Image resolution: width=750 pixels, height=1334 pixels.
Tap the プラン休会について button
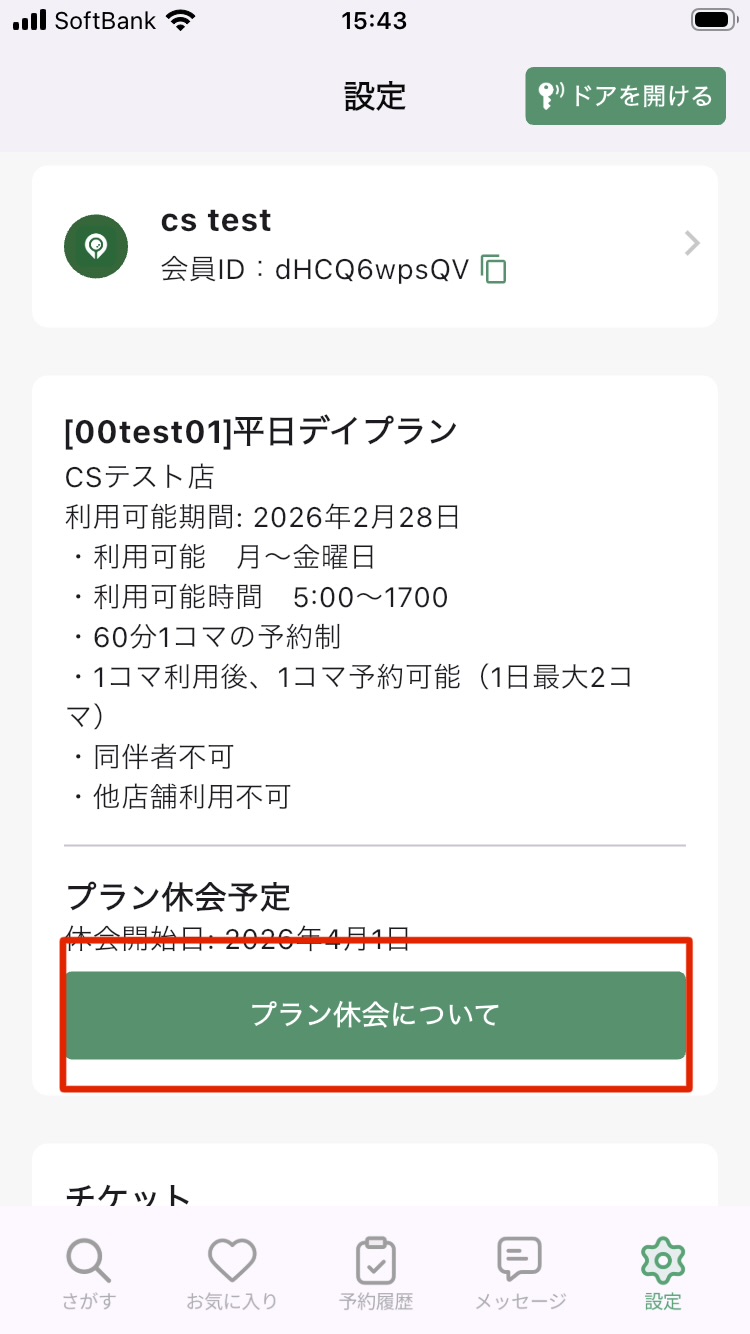(375, 1015)
